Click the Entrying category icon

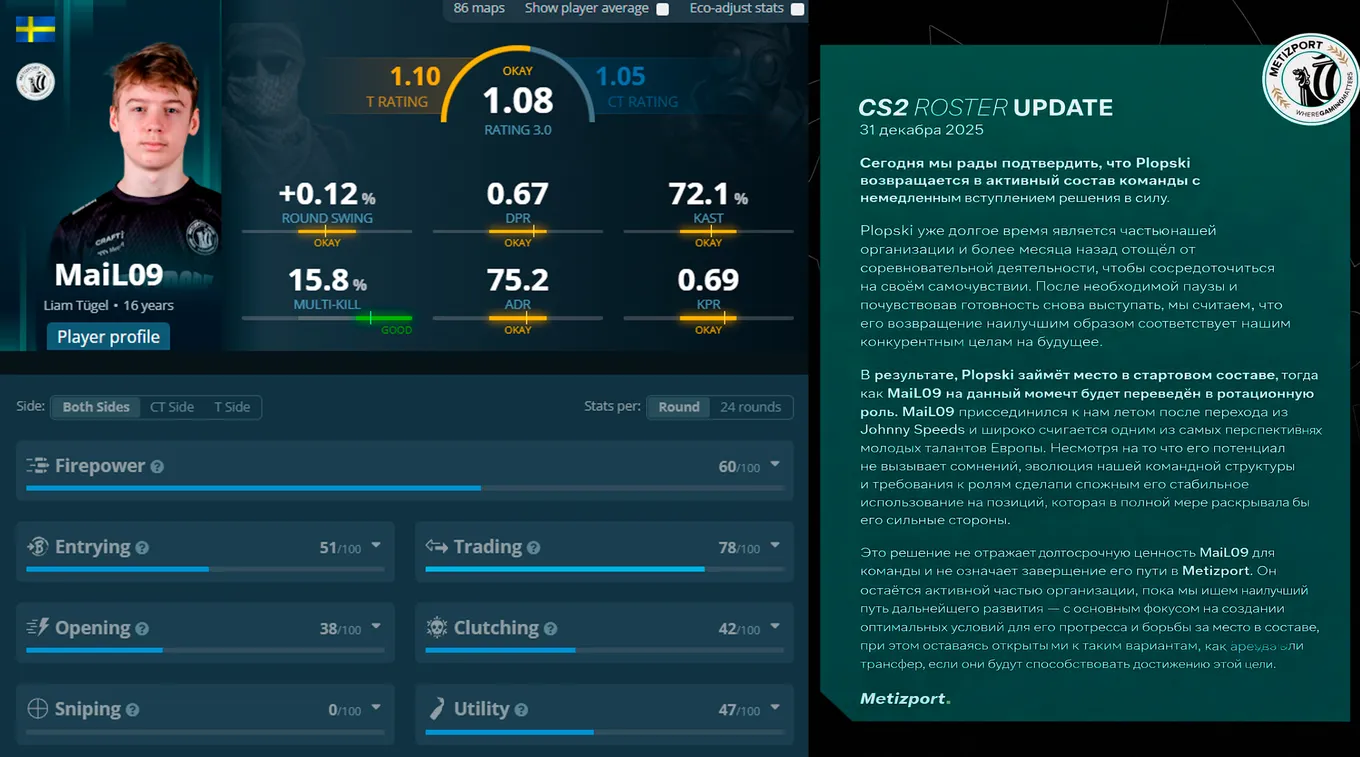pyautogui.click(x=38, y=547)
